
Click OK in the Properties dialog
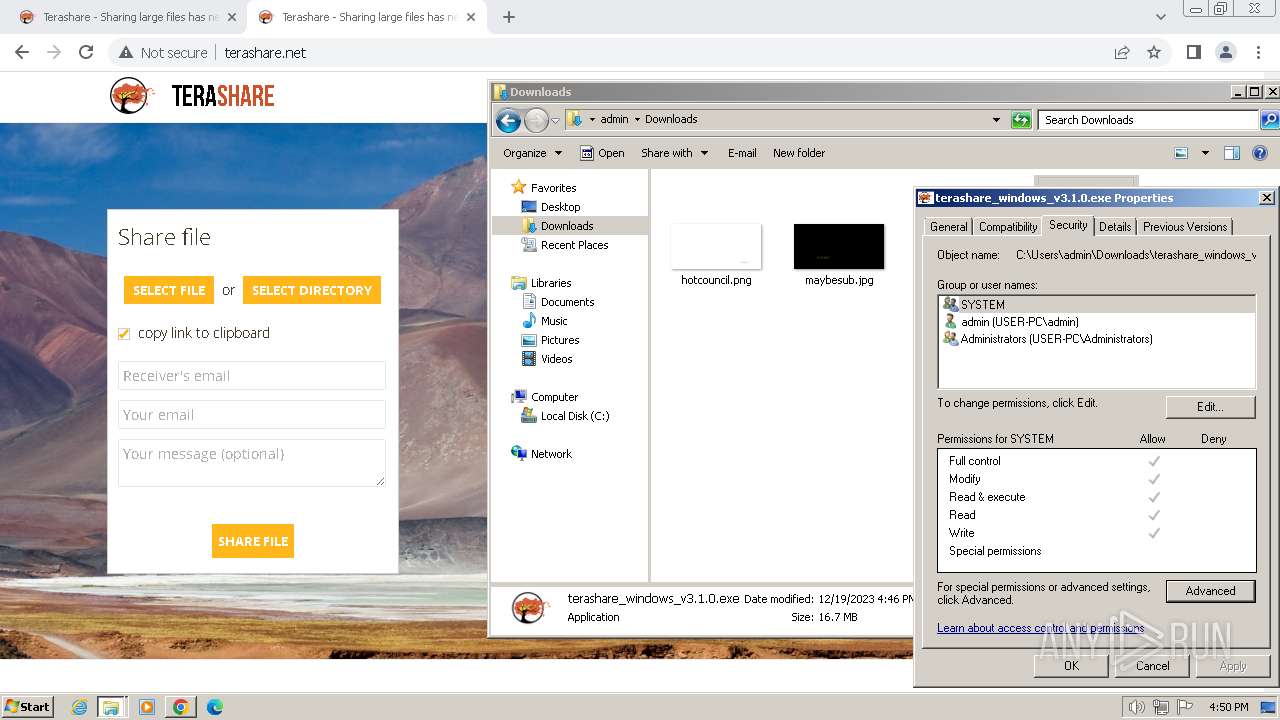(1071, 666)
